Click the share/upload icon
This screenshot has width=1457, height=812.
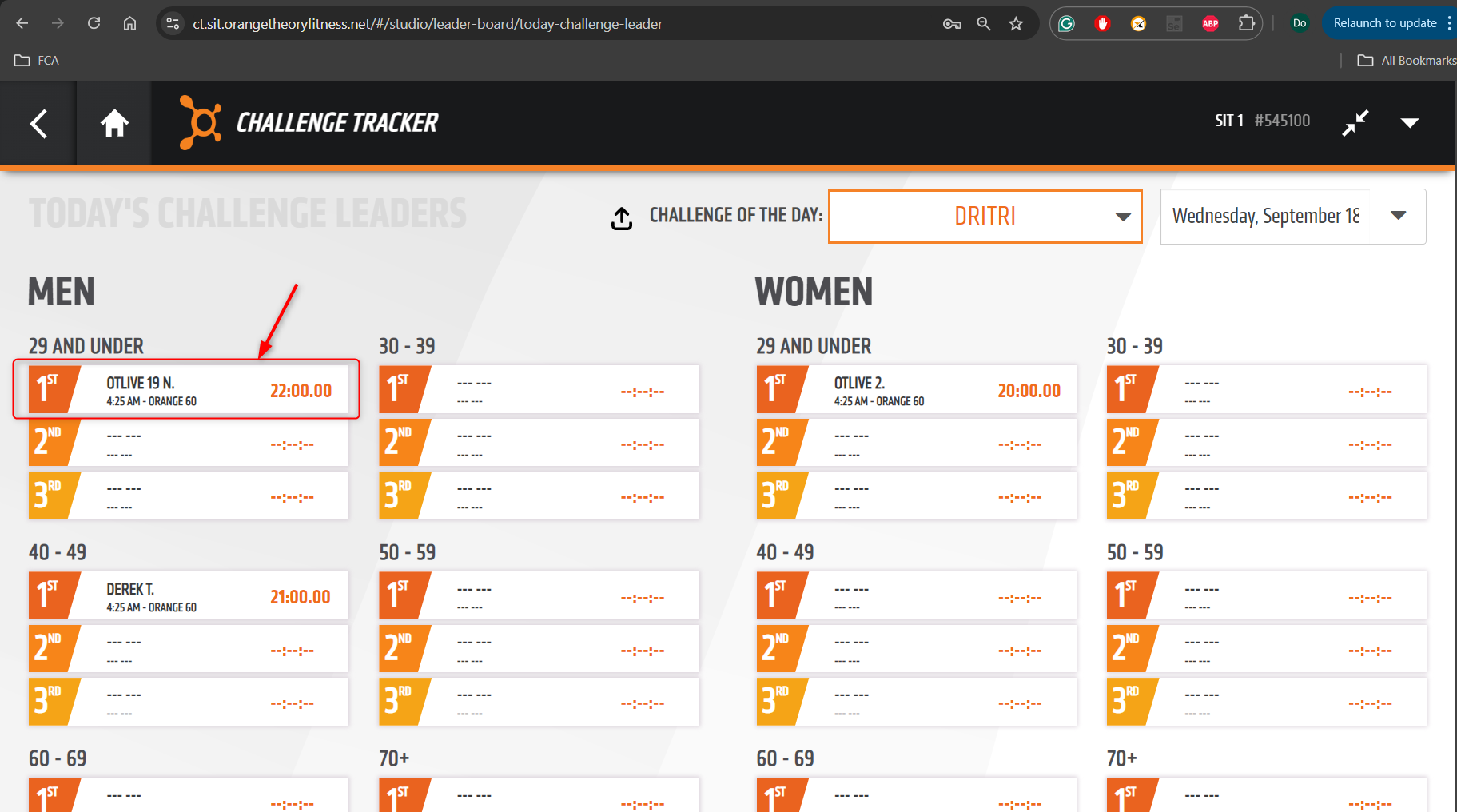622,217
